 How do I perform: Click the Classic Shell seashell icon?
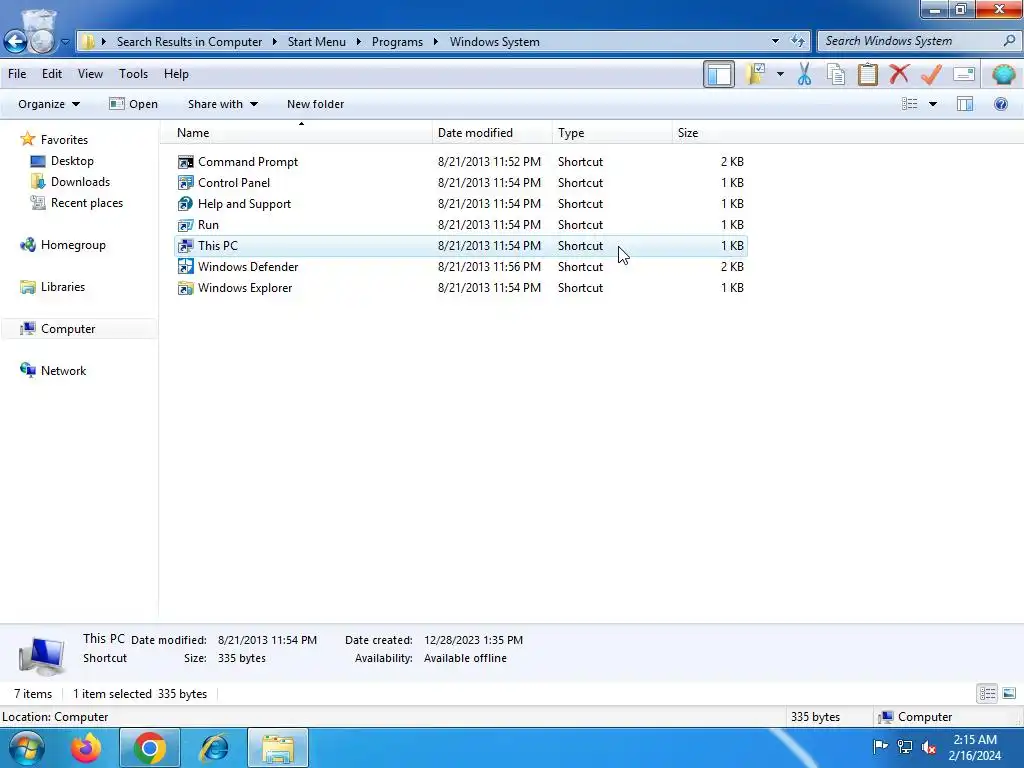[x=1003, y=74]
